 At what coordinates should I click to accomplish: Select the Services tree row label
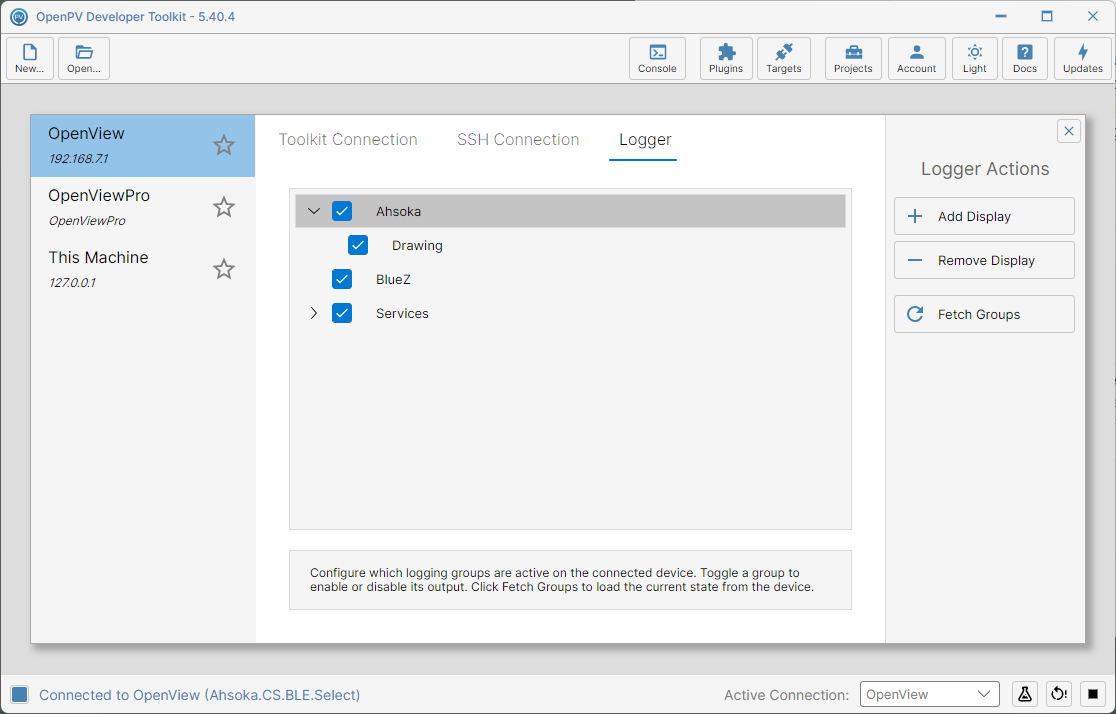click(402, 314)
